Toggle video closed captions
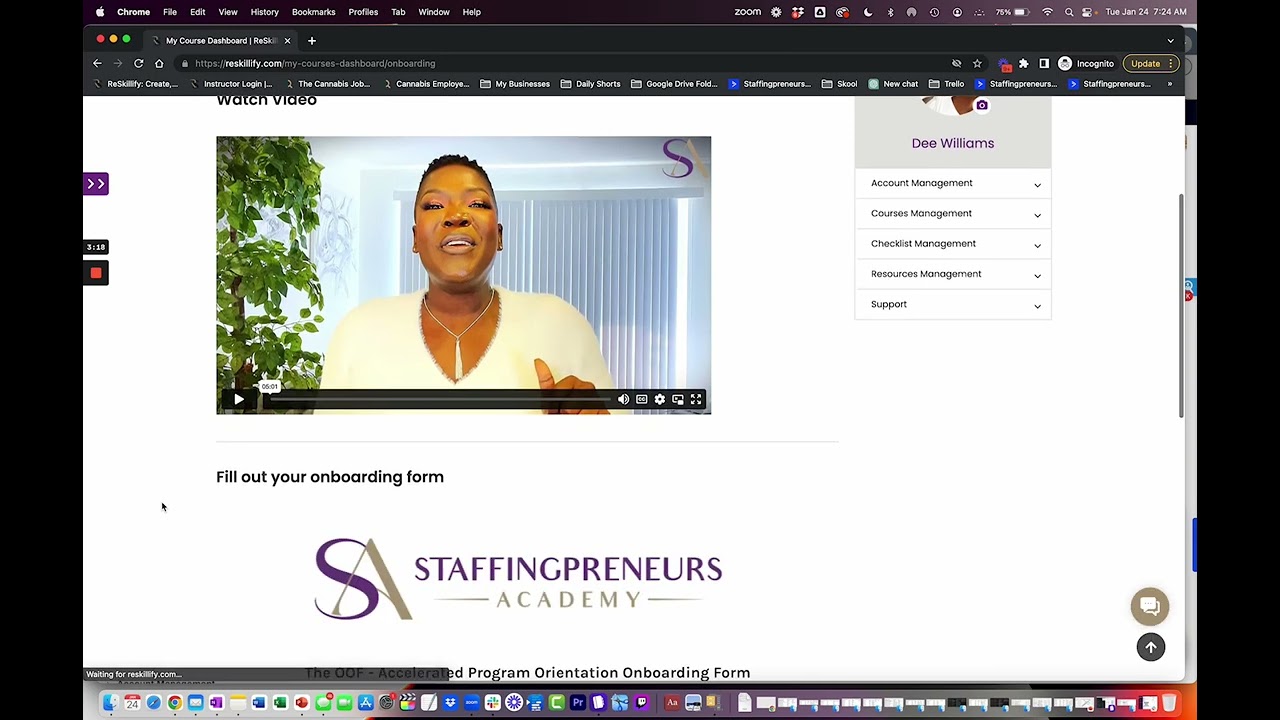Screen dimensions: 1280x720 [x=642, y=400]
